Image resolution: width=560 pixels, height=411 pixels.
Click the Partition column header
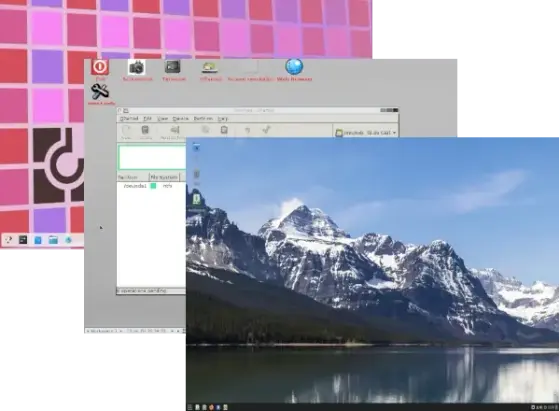133,177
